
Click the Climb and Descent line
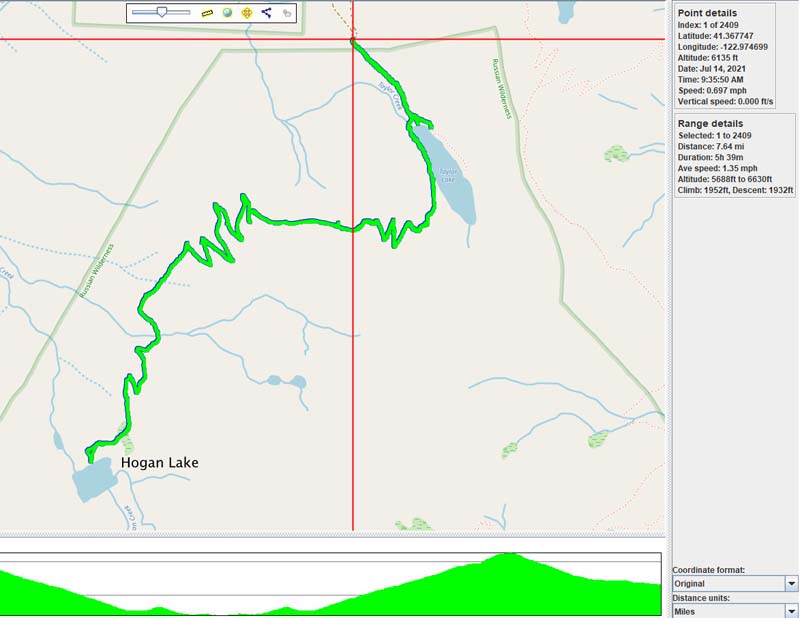click(x=735, y=190)
